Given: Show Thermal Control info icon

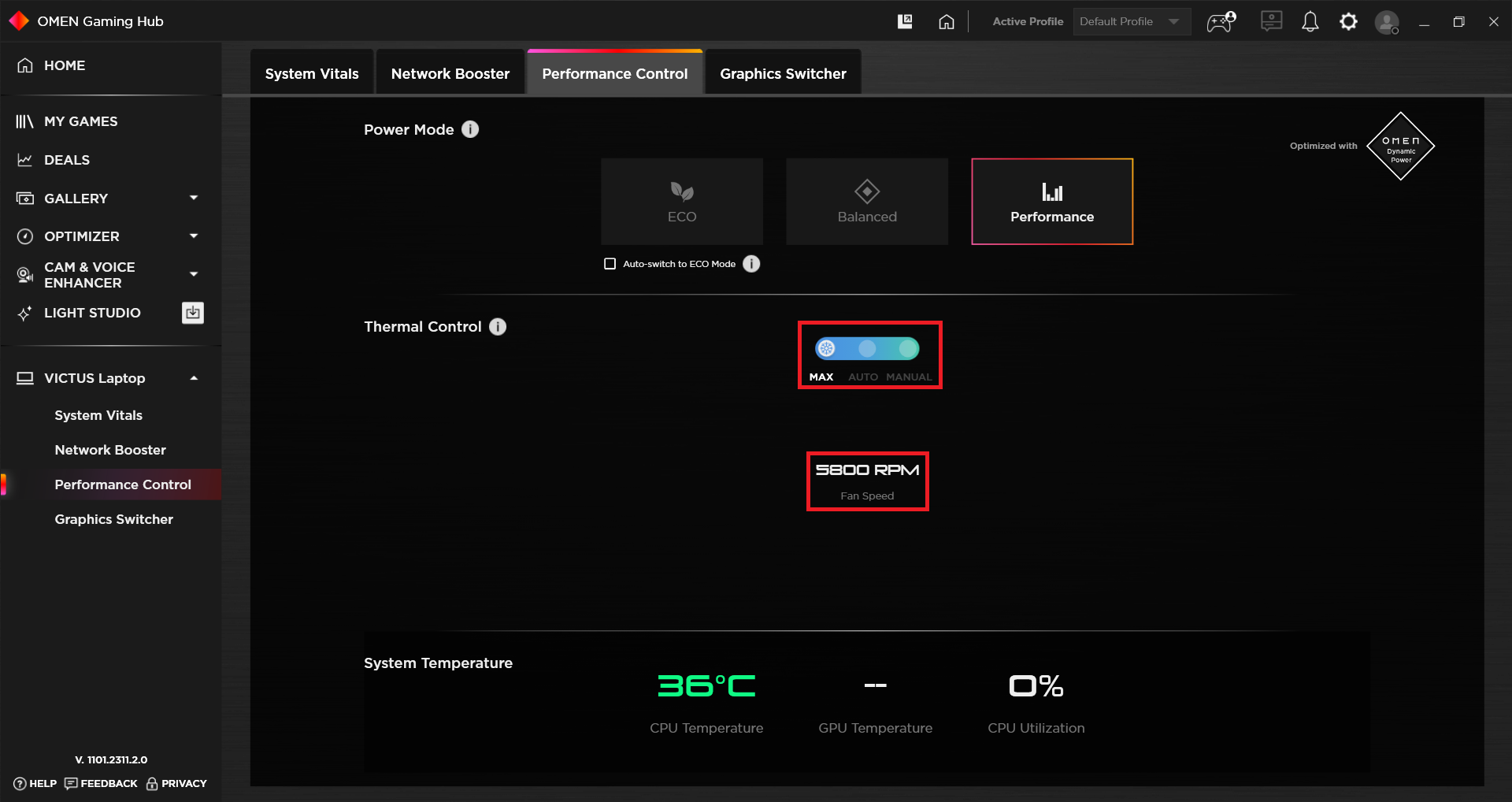Looking at the screenshot, I should pos(498,326).
